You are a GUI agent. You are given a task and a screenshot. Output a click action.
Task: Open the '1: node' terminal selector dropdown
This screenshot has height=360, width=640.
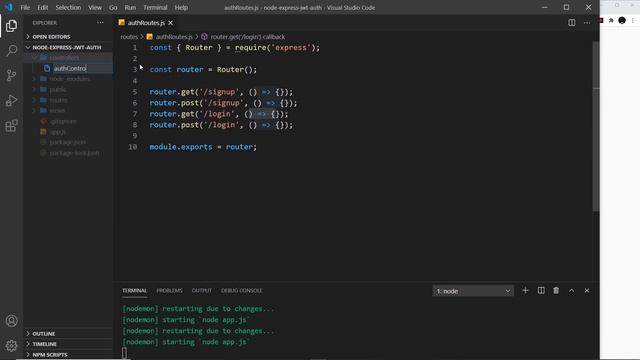[473, 291]
